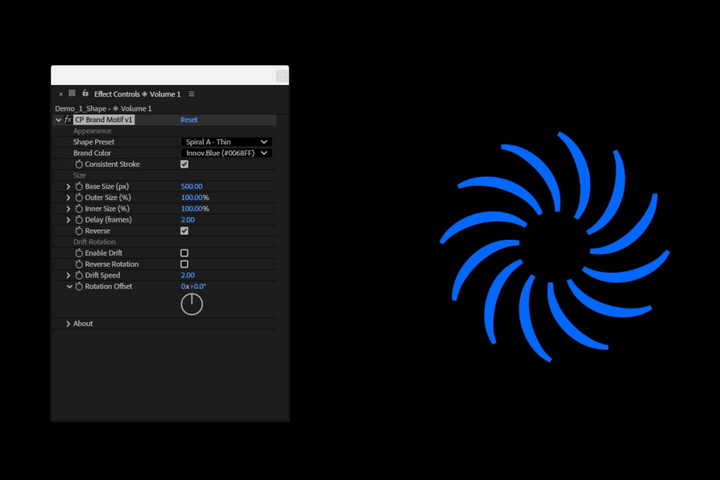Close the Effect Controls panel tab
Viewport: 720px width, 480px height.
[x=60, y=94]
